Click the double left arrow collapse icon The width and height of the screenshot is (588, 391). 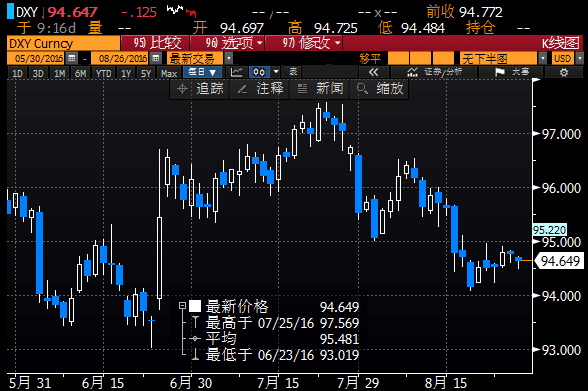[374, 72]
